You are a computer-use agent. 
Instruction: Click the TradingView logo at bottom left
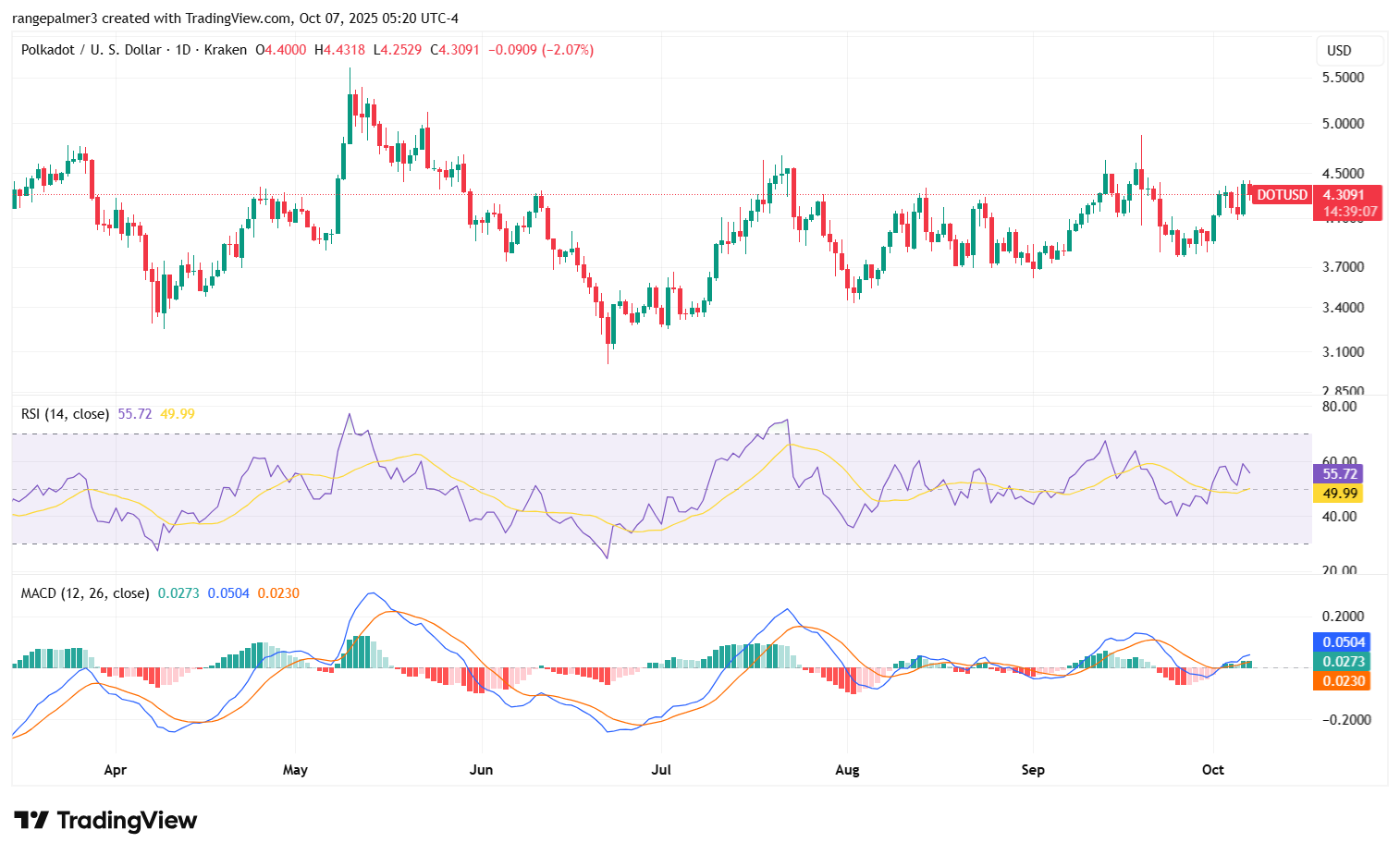(105, 820)
